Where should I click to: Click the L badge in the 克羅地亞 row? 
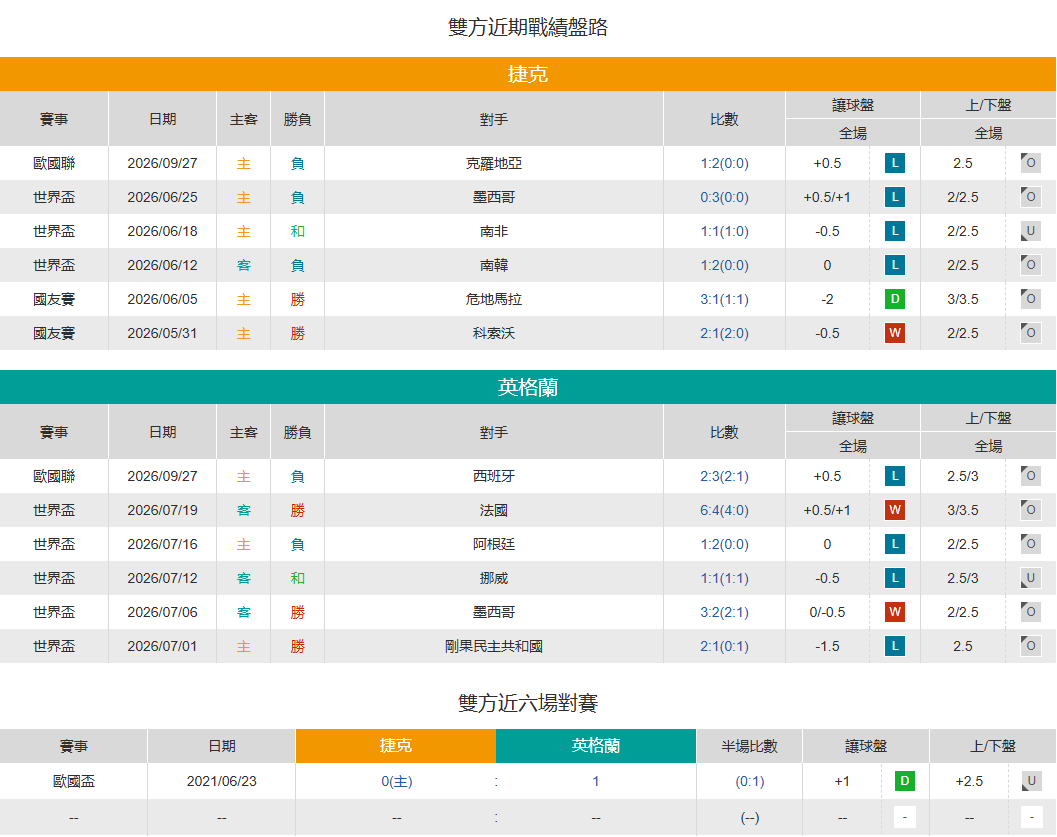coord(895,163)
